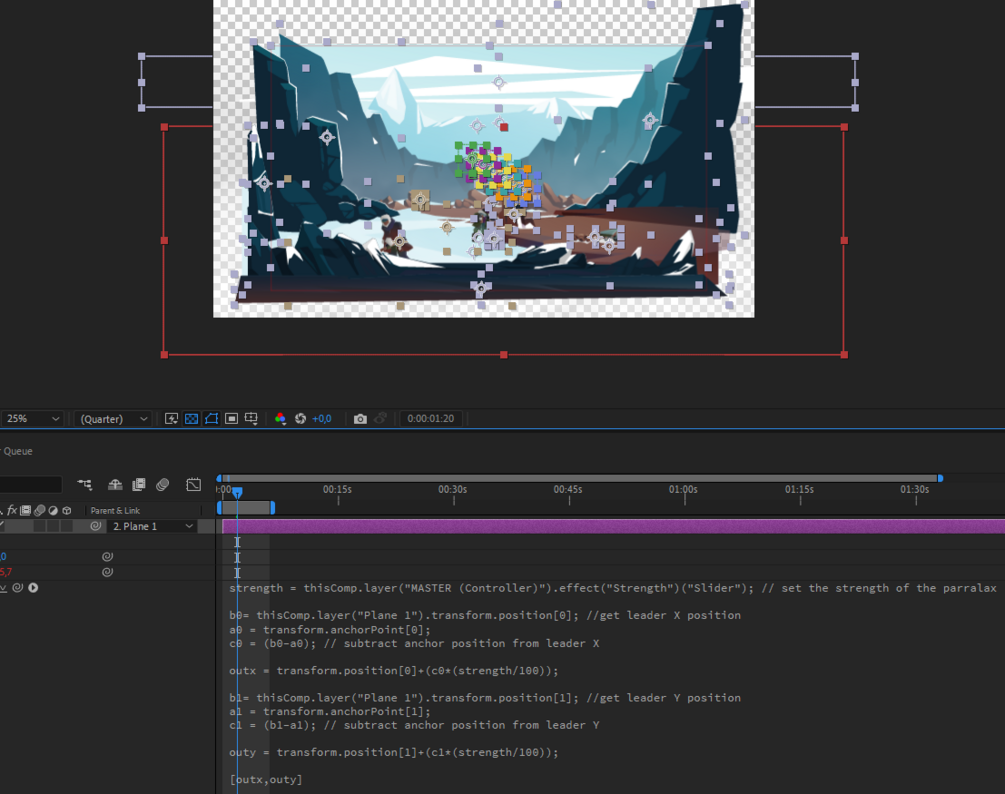1005x794 pixels.
Task: Click the Show Snapshot icon
Action: click(380, 418)
